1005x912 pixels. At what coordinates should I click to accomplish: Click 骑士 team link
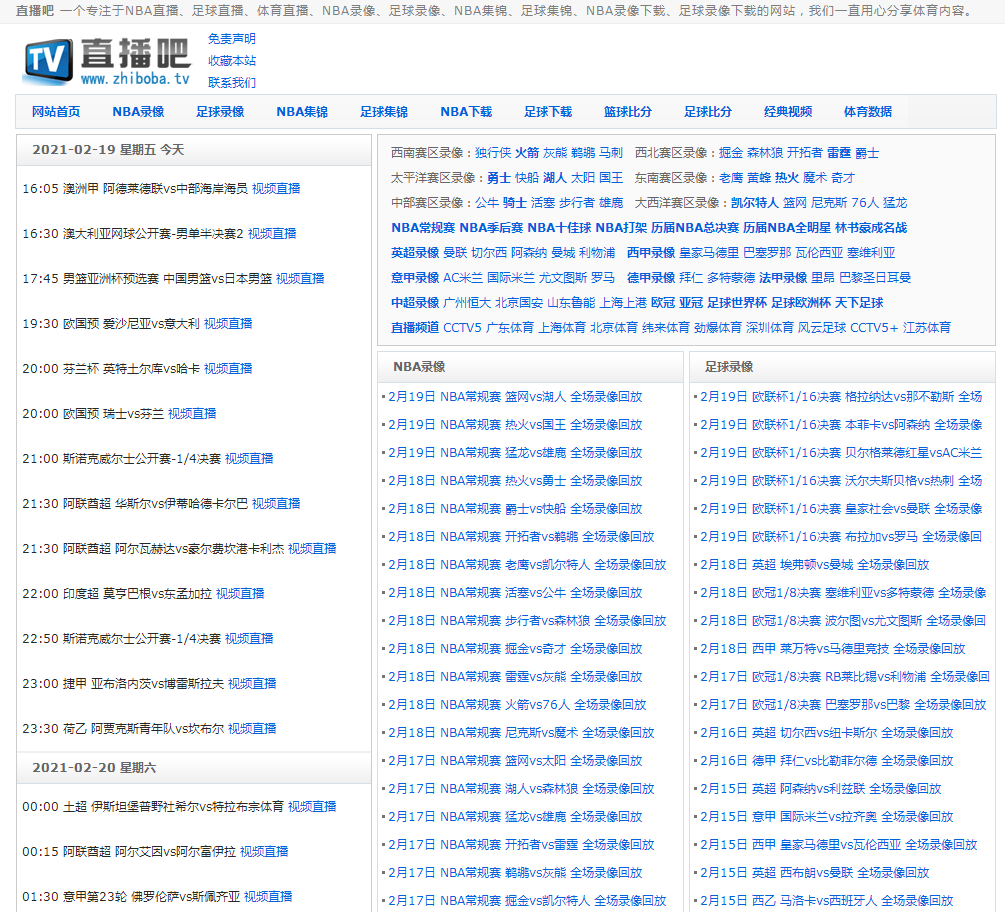click(515, 203)
